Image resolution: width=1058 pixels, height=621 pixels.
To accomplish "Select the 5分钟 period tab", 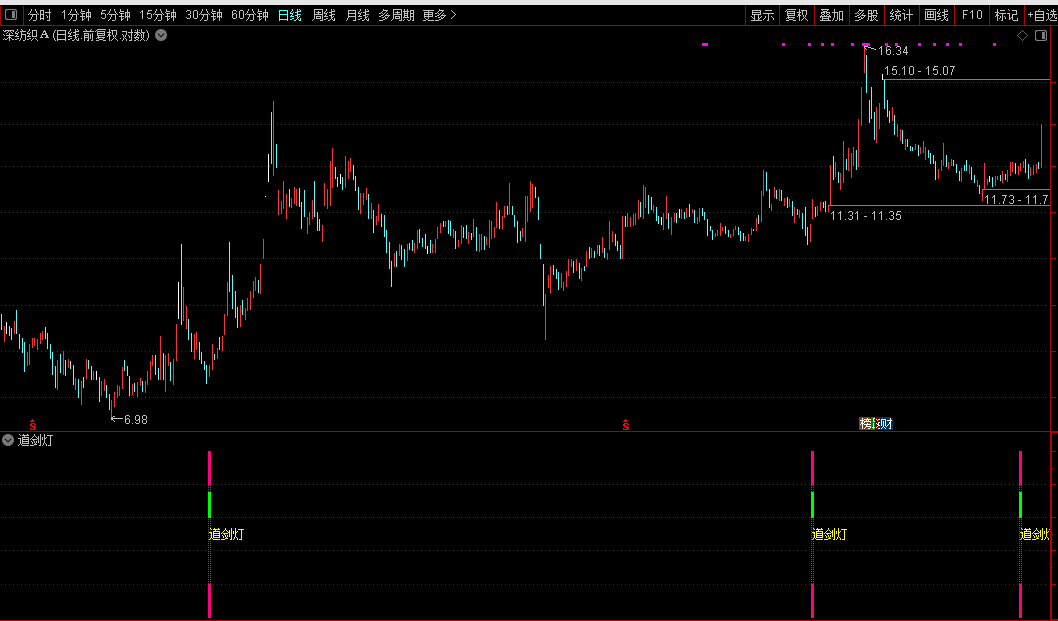I will click(x=115, y=15).
